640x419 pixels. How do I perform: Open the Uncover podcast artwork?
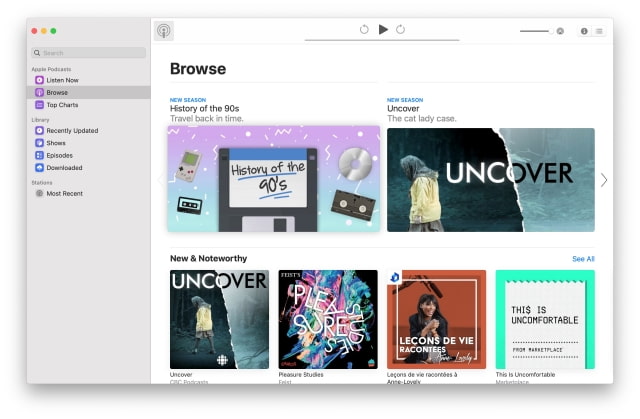219,319
